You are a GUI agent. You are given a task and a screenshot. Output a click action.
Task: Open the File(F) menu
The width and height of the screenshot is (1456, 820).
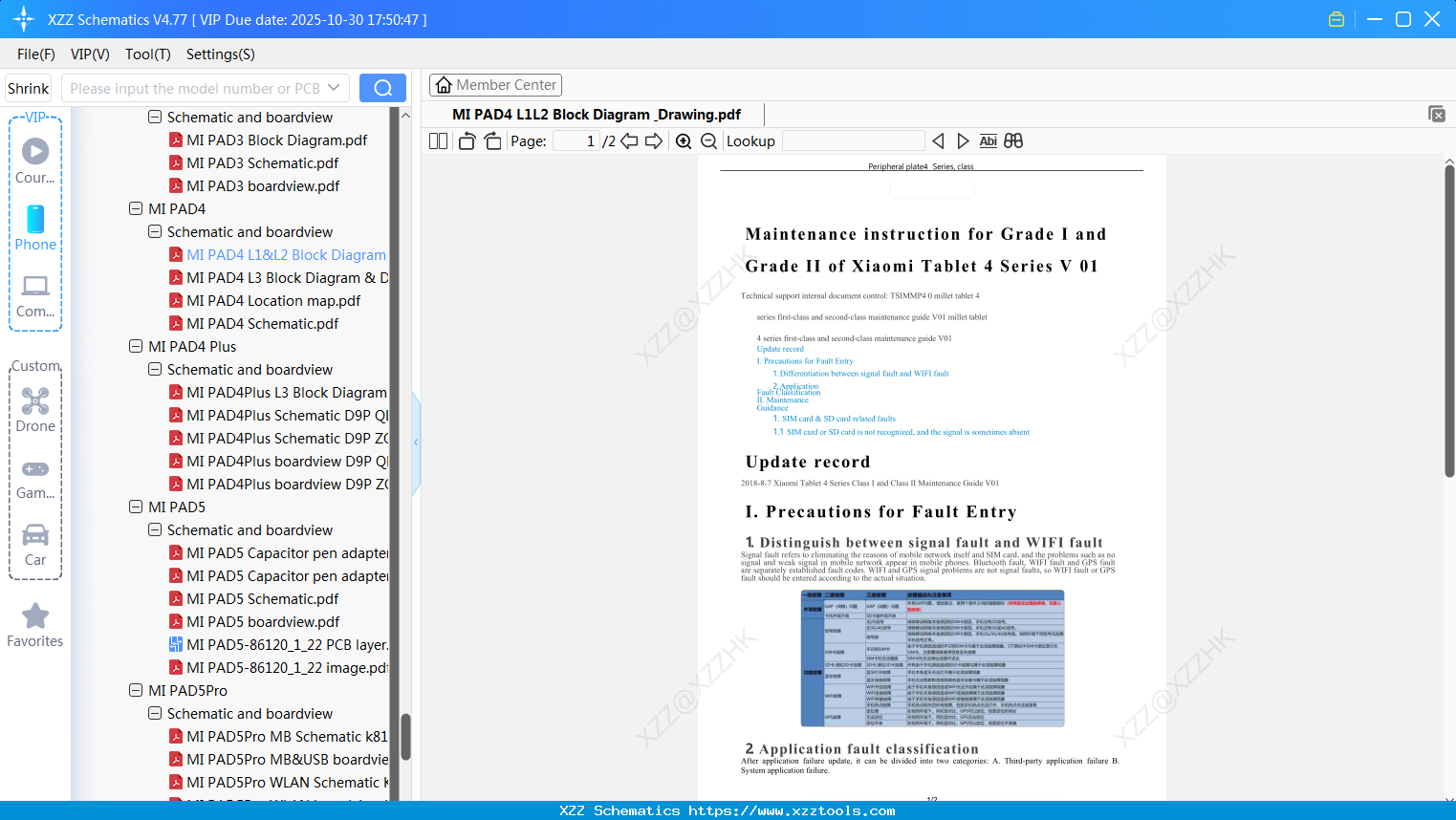click(x=36, y=54)
